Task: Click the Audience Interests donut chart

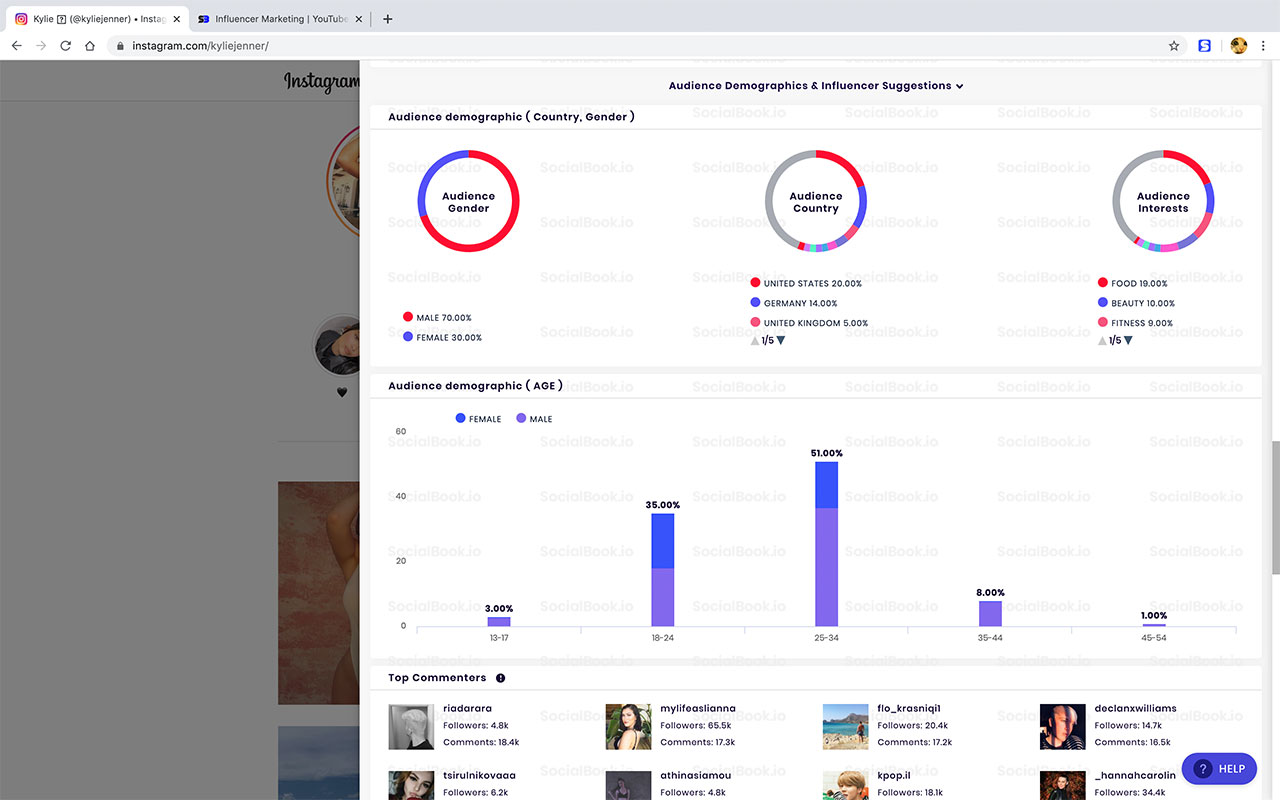Action: point(1163,201)
